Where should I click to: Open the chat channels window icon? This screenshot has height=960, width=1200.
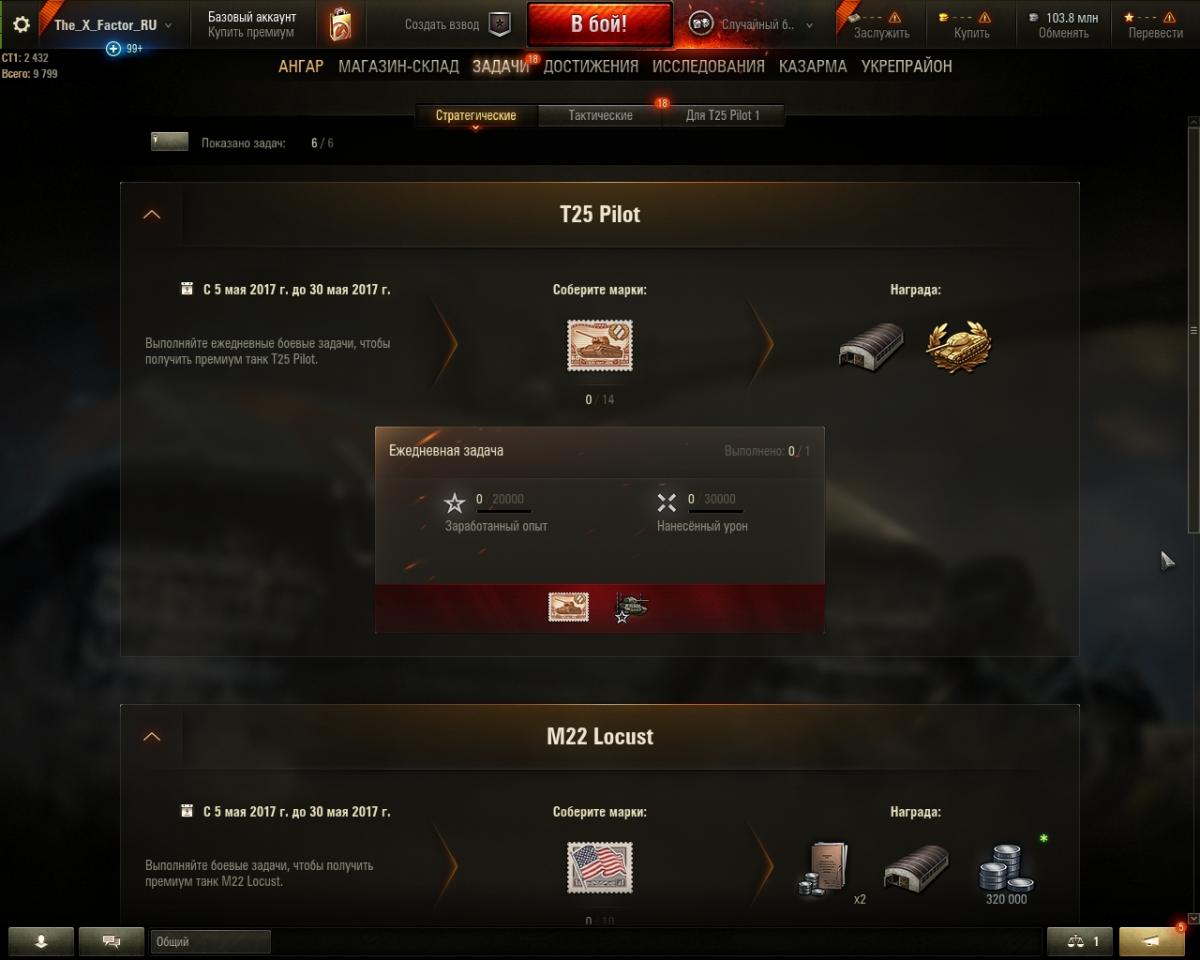pyautogui.click(x=111, y=941)
